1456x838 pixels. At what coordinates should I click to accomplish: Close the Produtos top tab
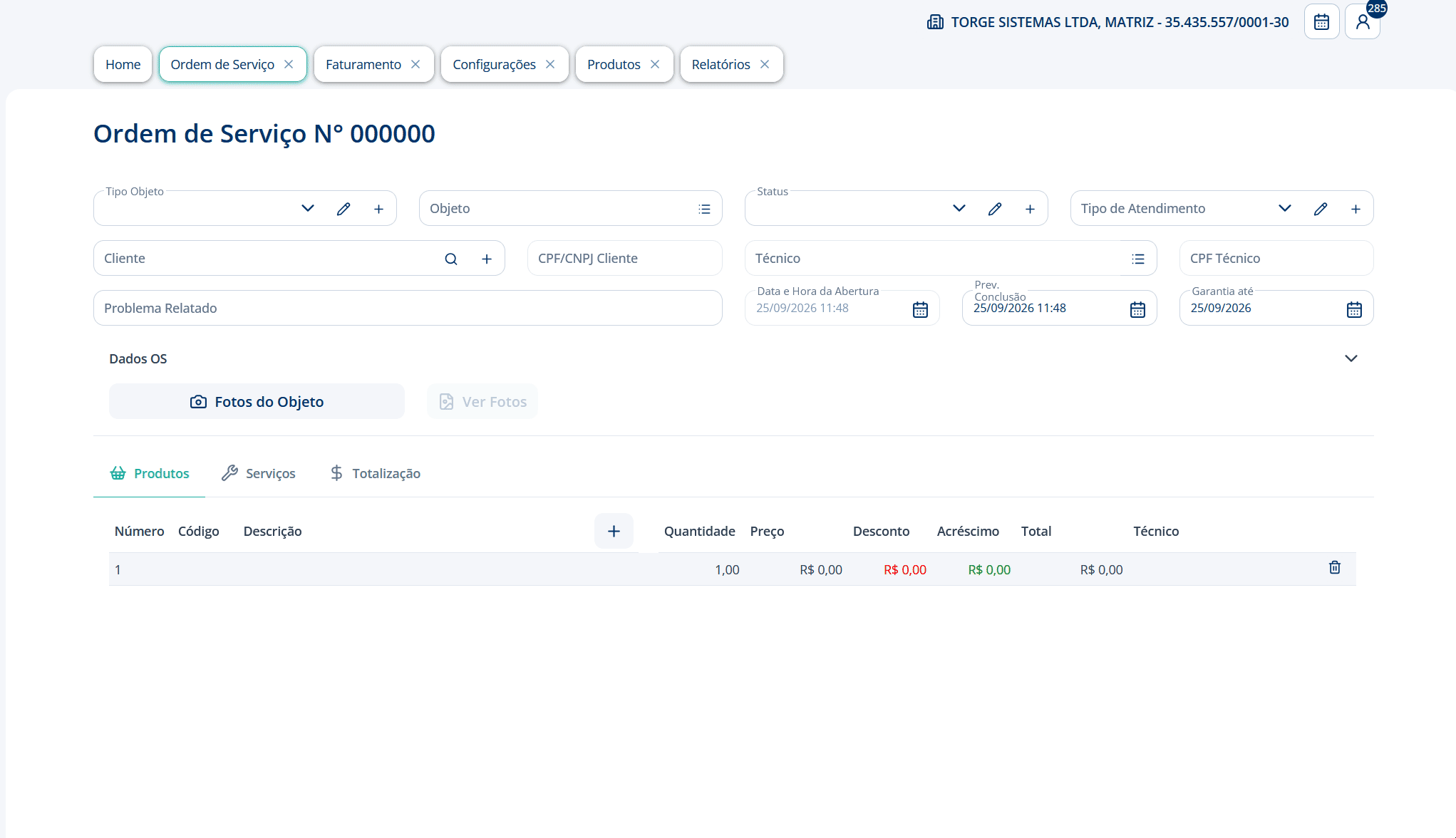pyautogui.click(x=655, y=64)
